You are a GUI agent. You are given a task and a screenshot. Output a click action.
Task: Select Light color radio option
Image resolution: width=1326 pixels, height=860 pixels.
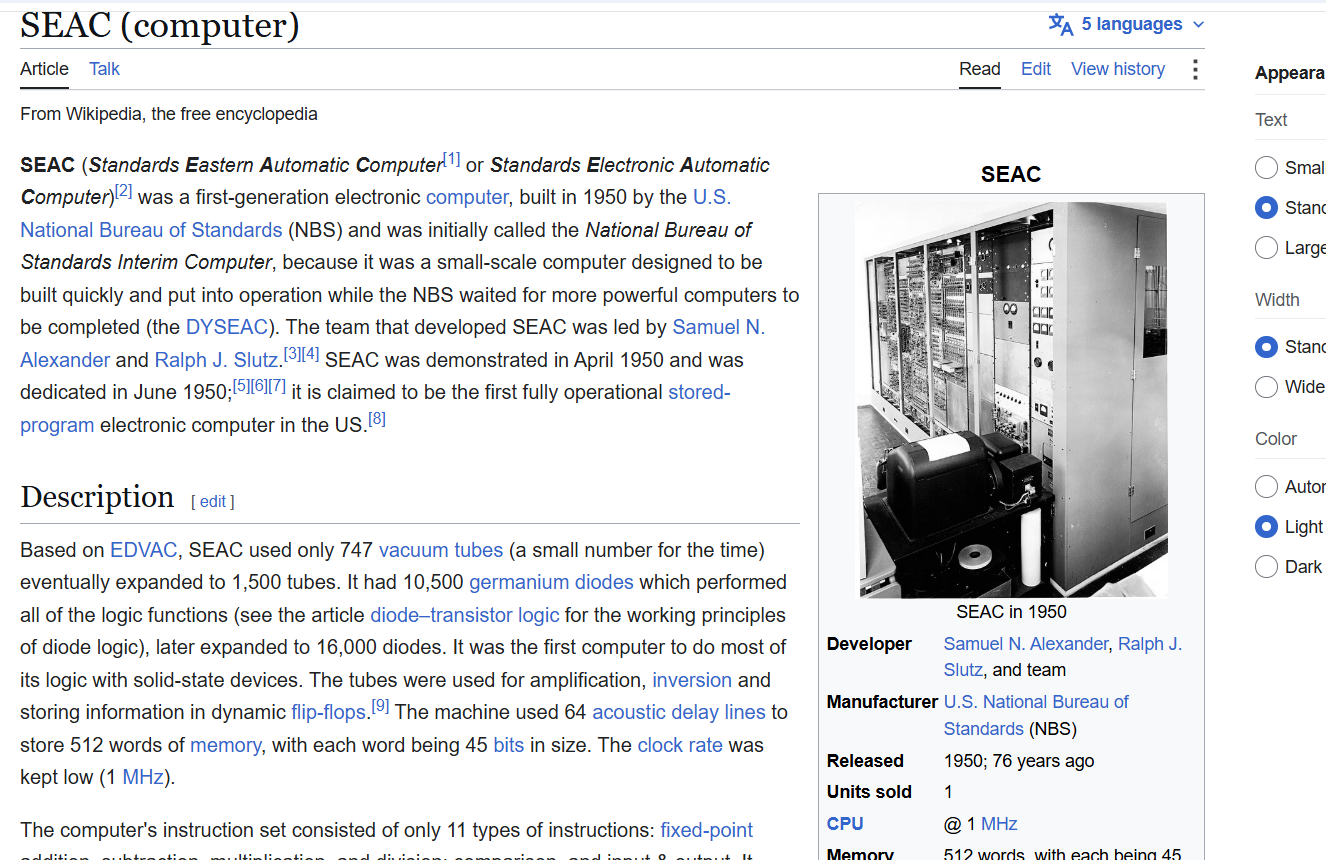pyautogui.click(x=1266, y=527)
